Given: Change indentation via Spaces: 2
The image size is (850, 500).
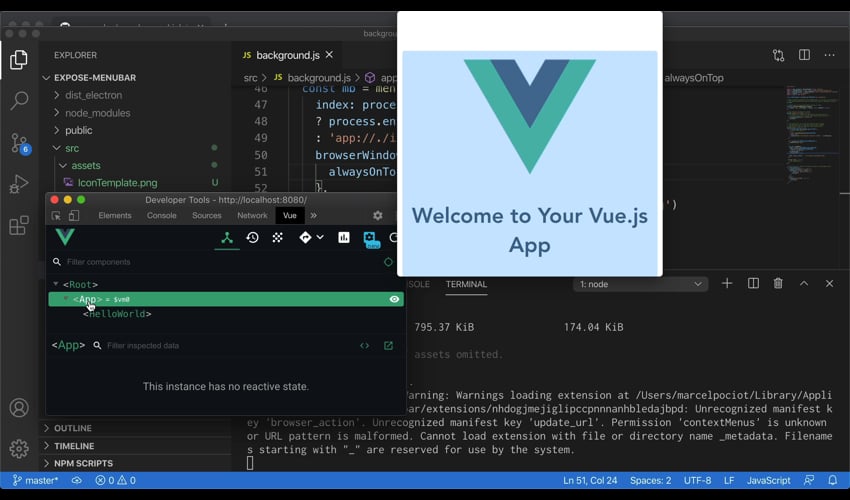Looking at the screenshot, I should (651, 480).
